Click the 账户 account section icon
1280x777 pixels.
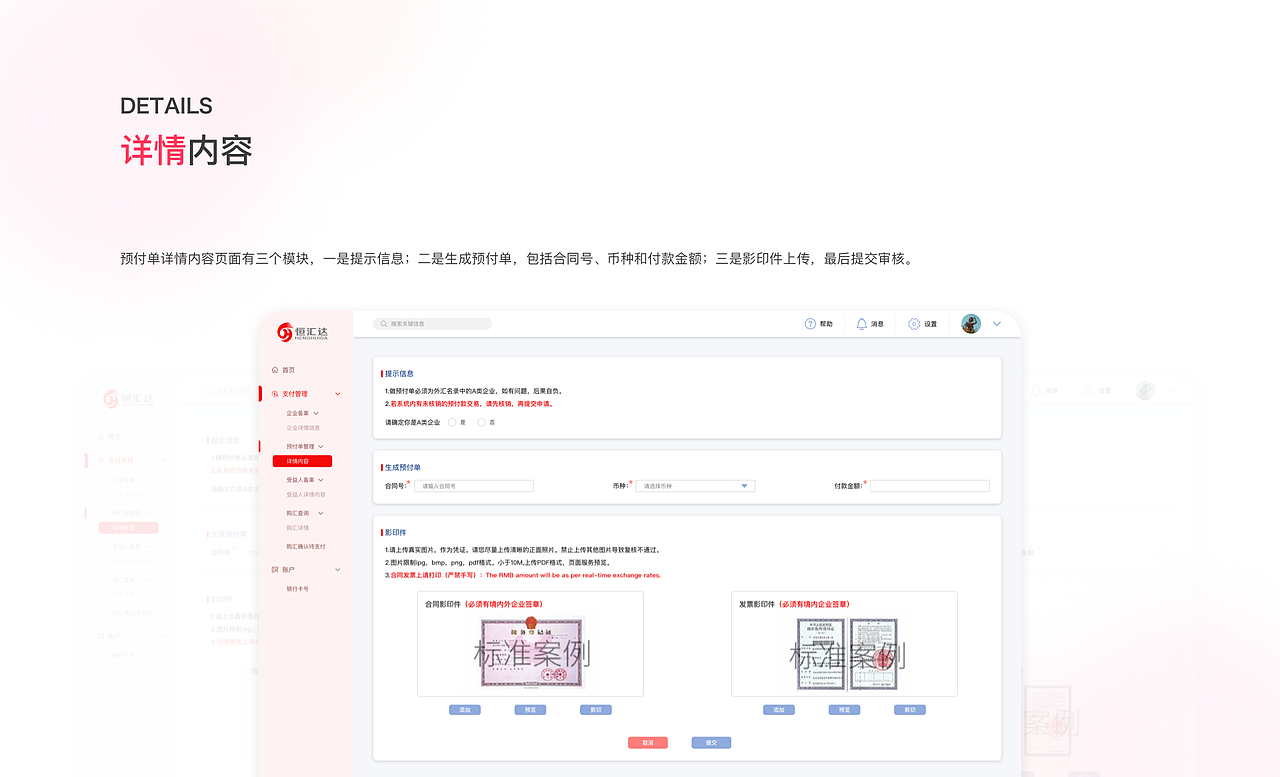[x=274, y=568]
